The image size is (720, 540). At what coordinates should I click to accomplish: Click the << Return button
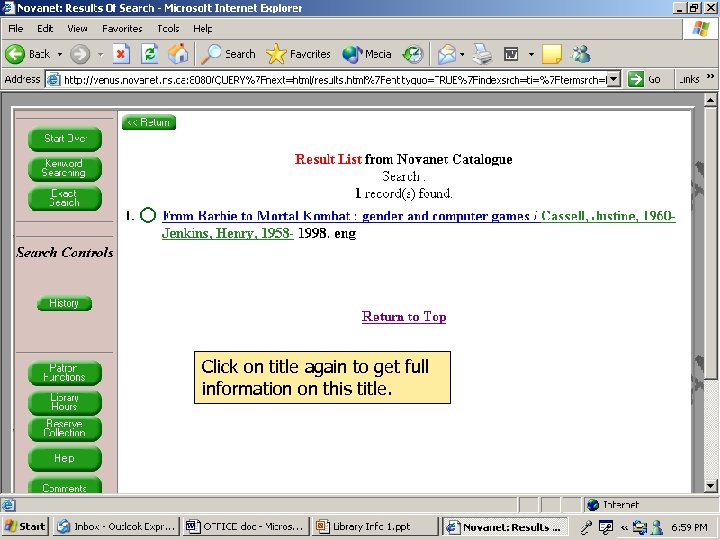149,123
